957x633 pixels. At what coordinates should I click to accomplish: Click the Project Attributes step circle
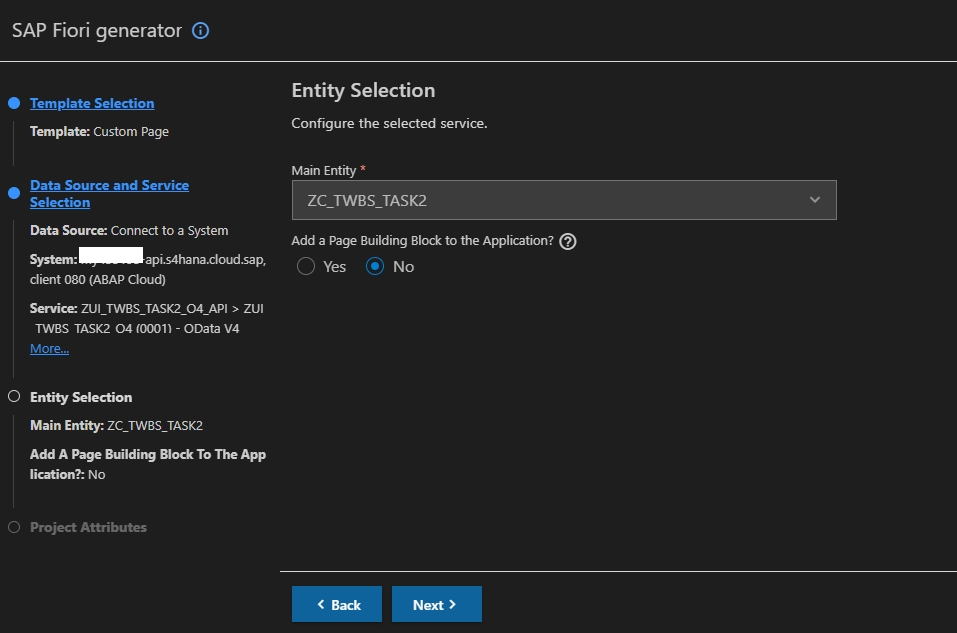[14, 527]
